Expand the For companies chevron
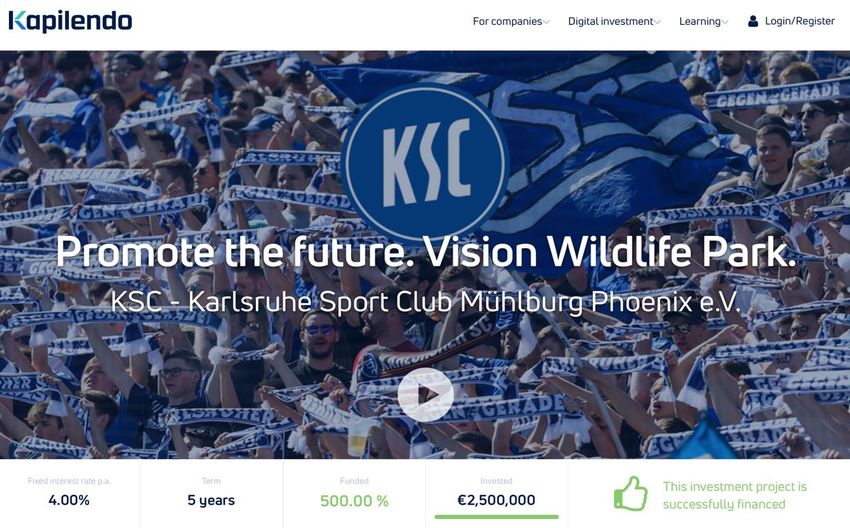This screenshot has width=850, height=528. point(546,22)
